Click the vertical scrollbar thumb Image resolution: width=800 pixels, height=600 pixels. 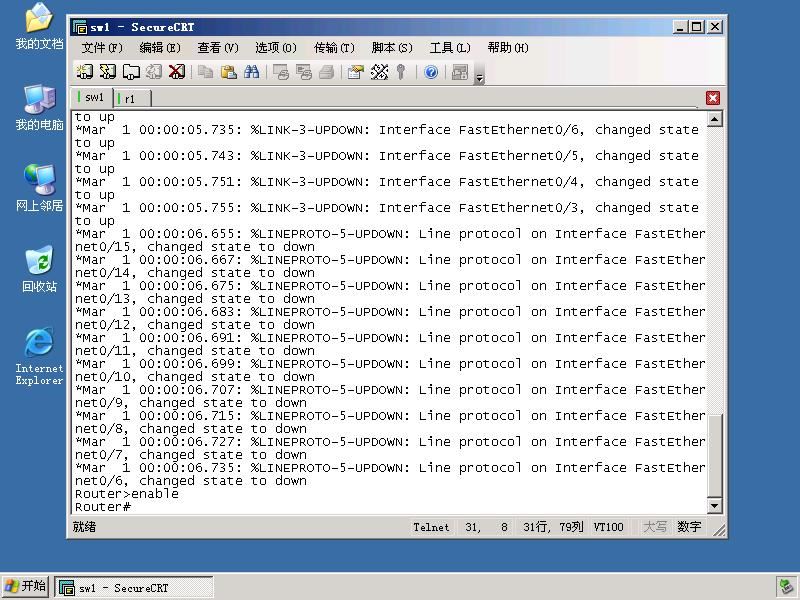tap(714, 455)
